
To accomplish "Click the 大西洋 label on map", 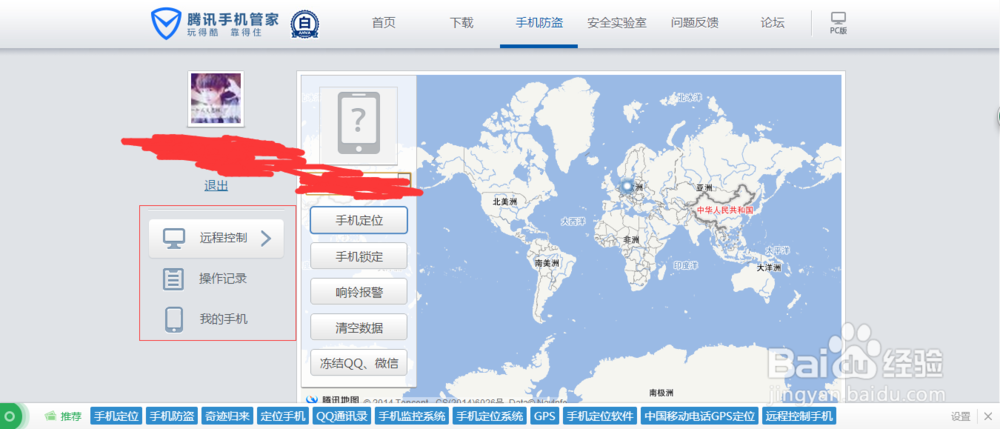I will pyautogui.click(x=573, y=221).
